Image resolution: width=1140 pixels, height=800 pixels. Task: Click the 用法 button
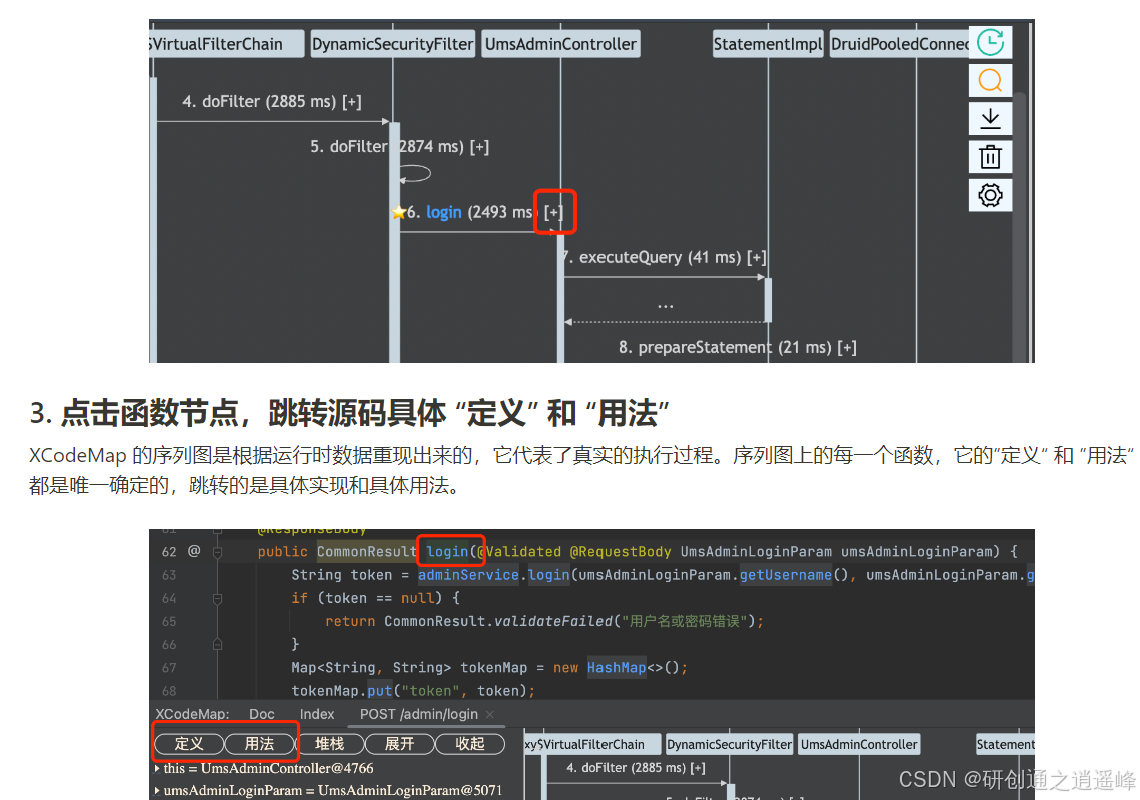[259, 744]
